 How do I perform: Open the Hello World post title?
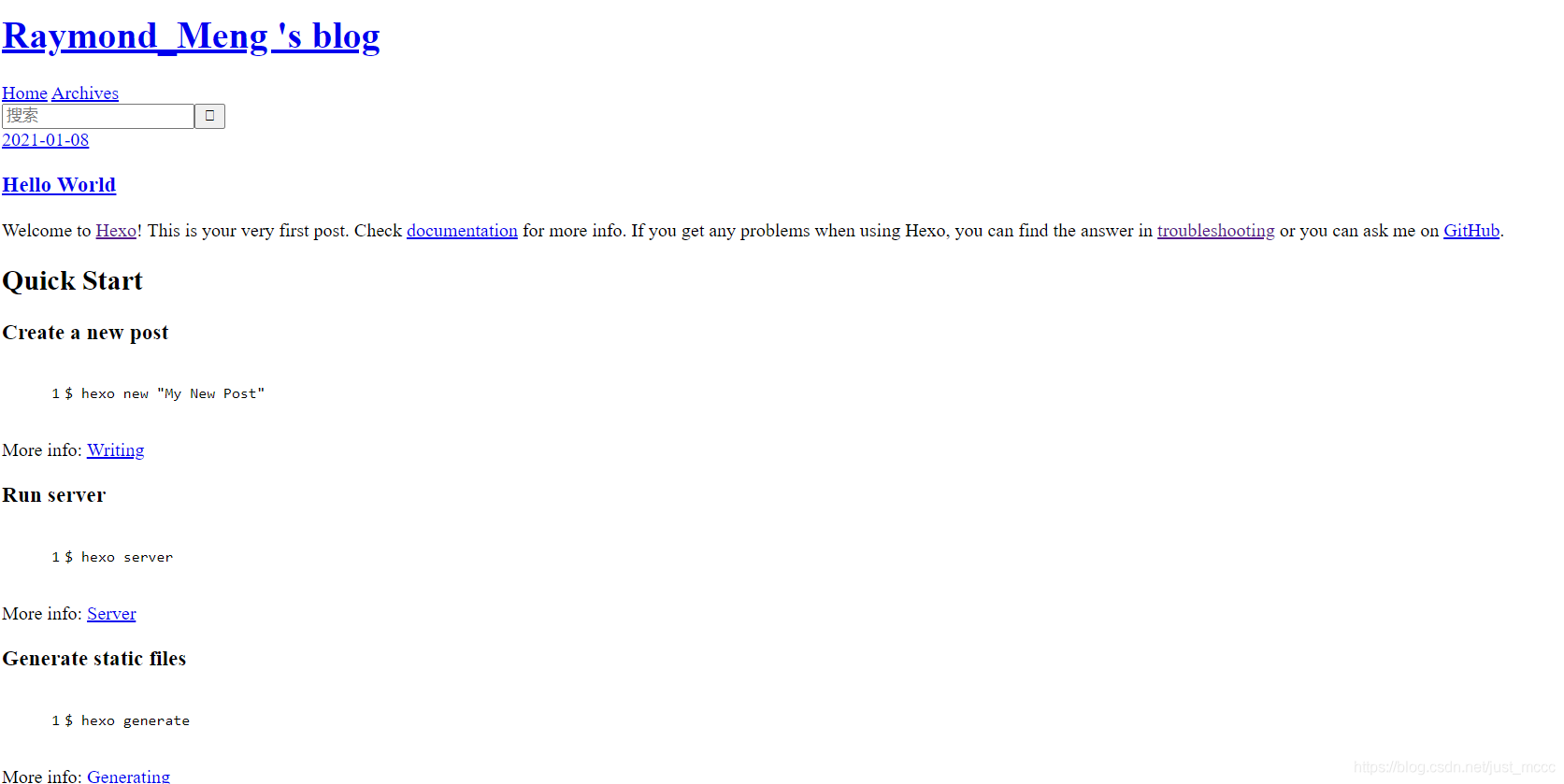(x=59, y=185)
